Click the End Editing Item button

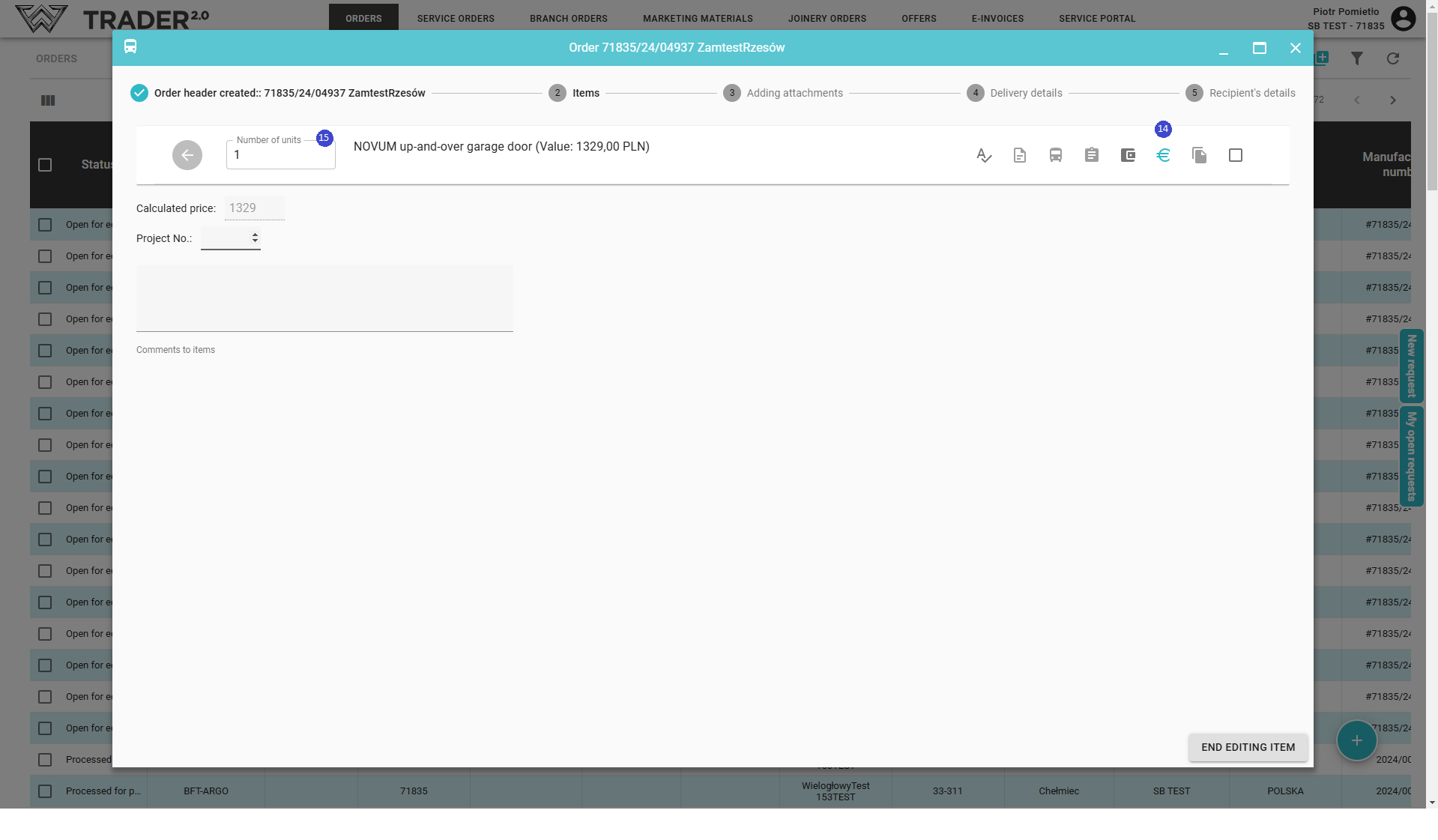click(1248, 747)
